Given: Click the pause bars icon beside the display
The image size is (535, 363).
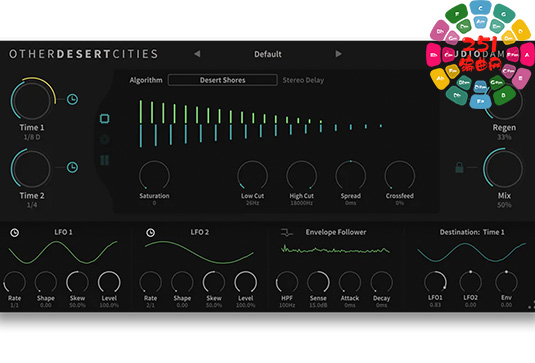Looking at the screenshot, I should click(104, 160).
